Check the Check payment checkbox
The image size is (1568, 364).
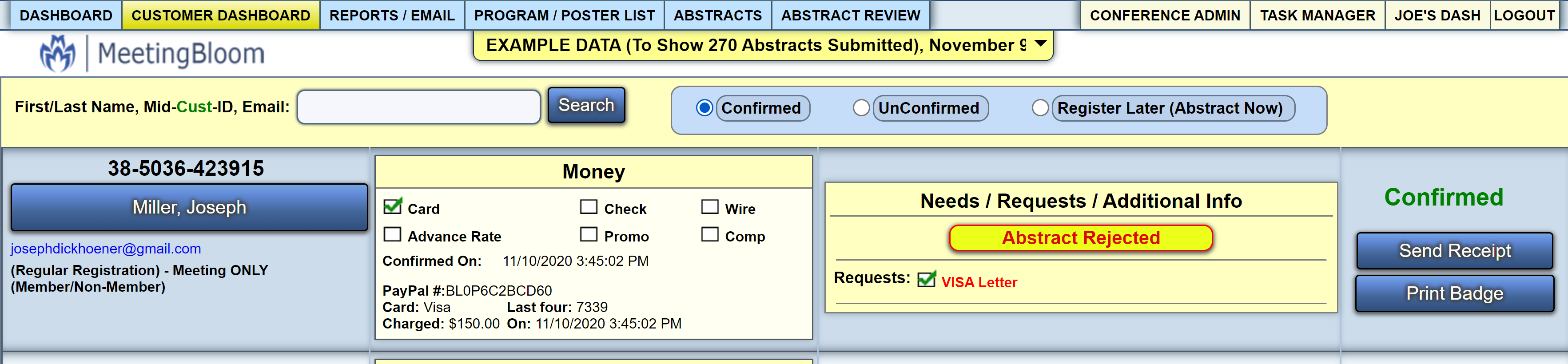click(588, 207)
